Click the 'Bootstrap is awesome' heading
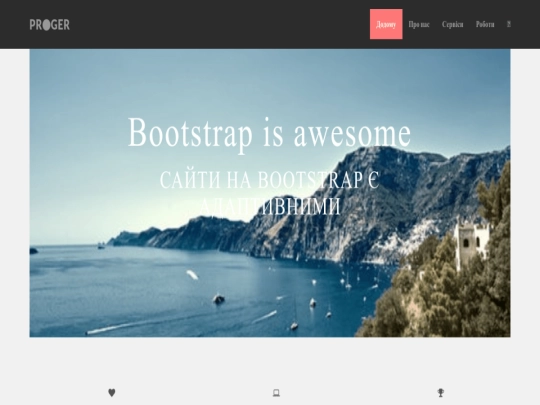This screenshot has width=540, height=405. coord(269,133)
